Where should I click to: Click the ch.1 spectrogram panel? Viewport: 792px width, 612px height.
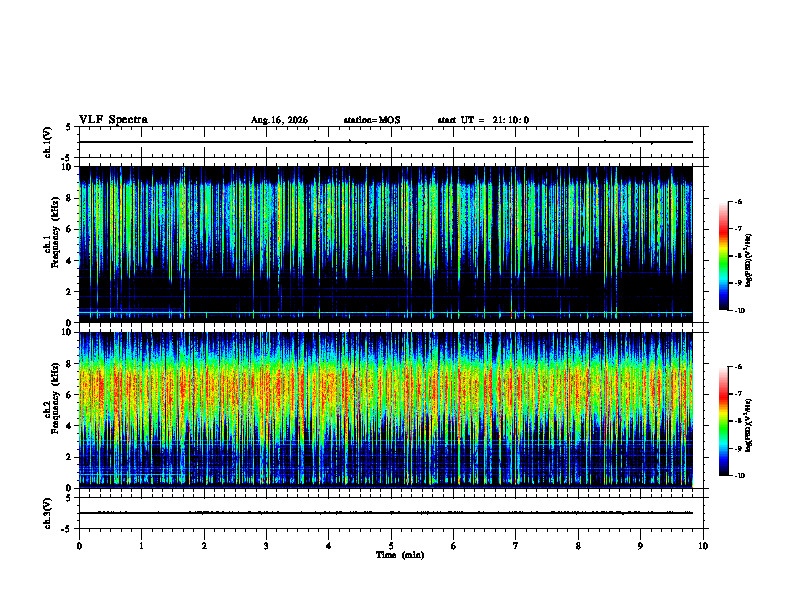385,244
